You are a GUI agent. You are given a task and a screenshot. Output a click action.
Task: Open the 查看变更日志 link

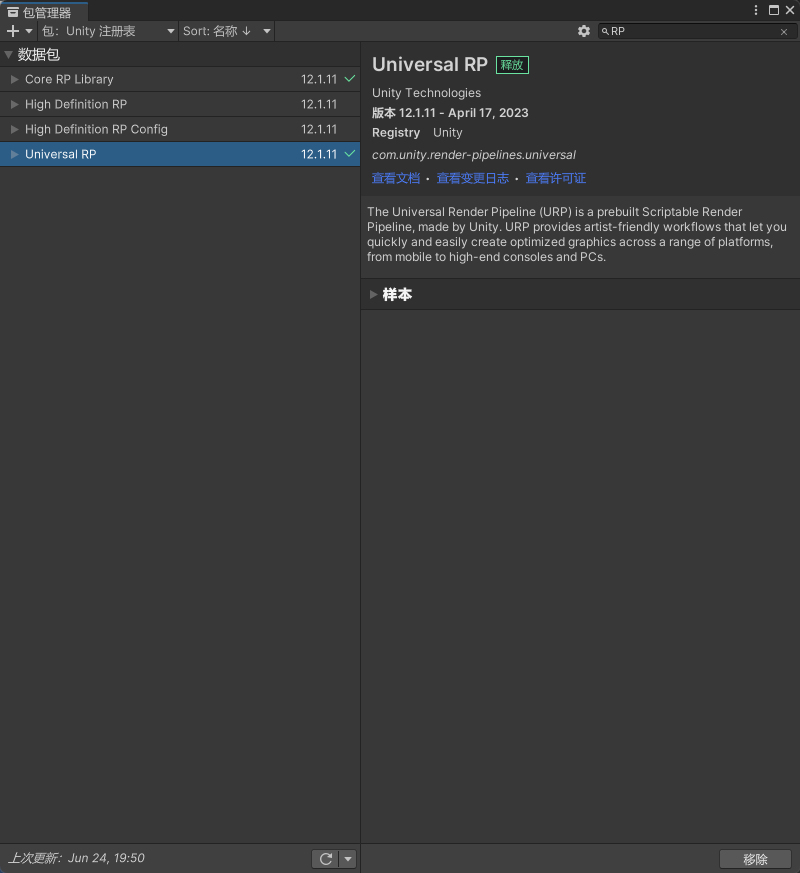473,178
